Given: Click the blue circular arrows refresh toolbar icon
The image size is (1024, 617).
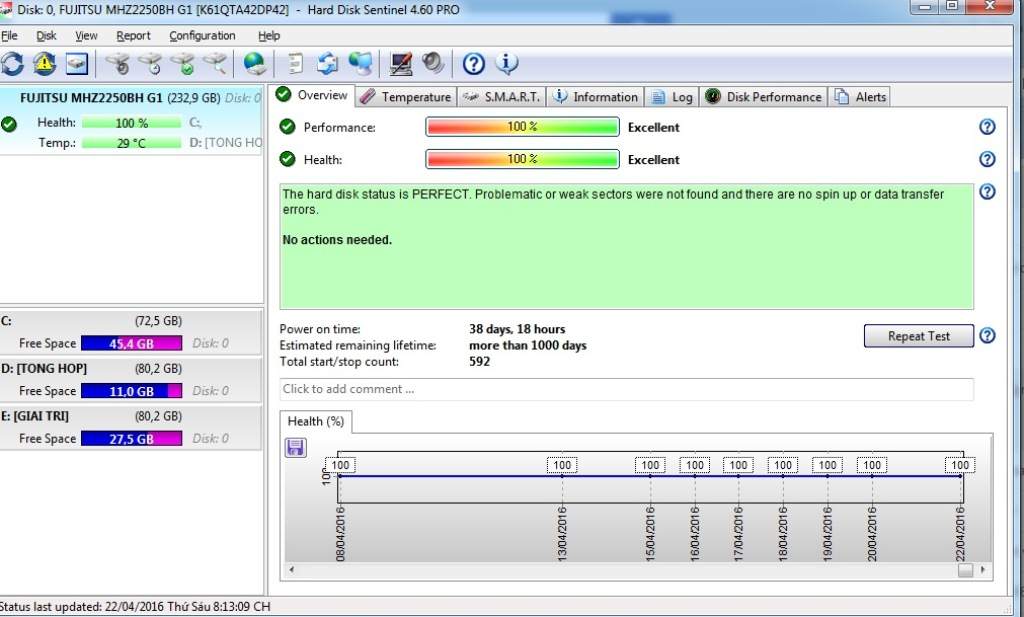Looking at the screenshot, I should [x=12, y=63].
